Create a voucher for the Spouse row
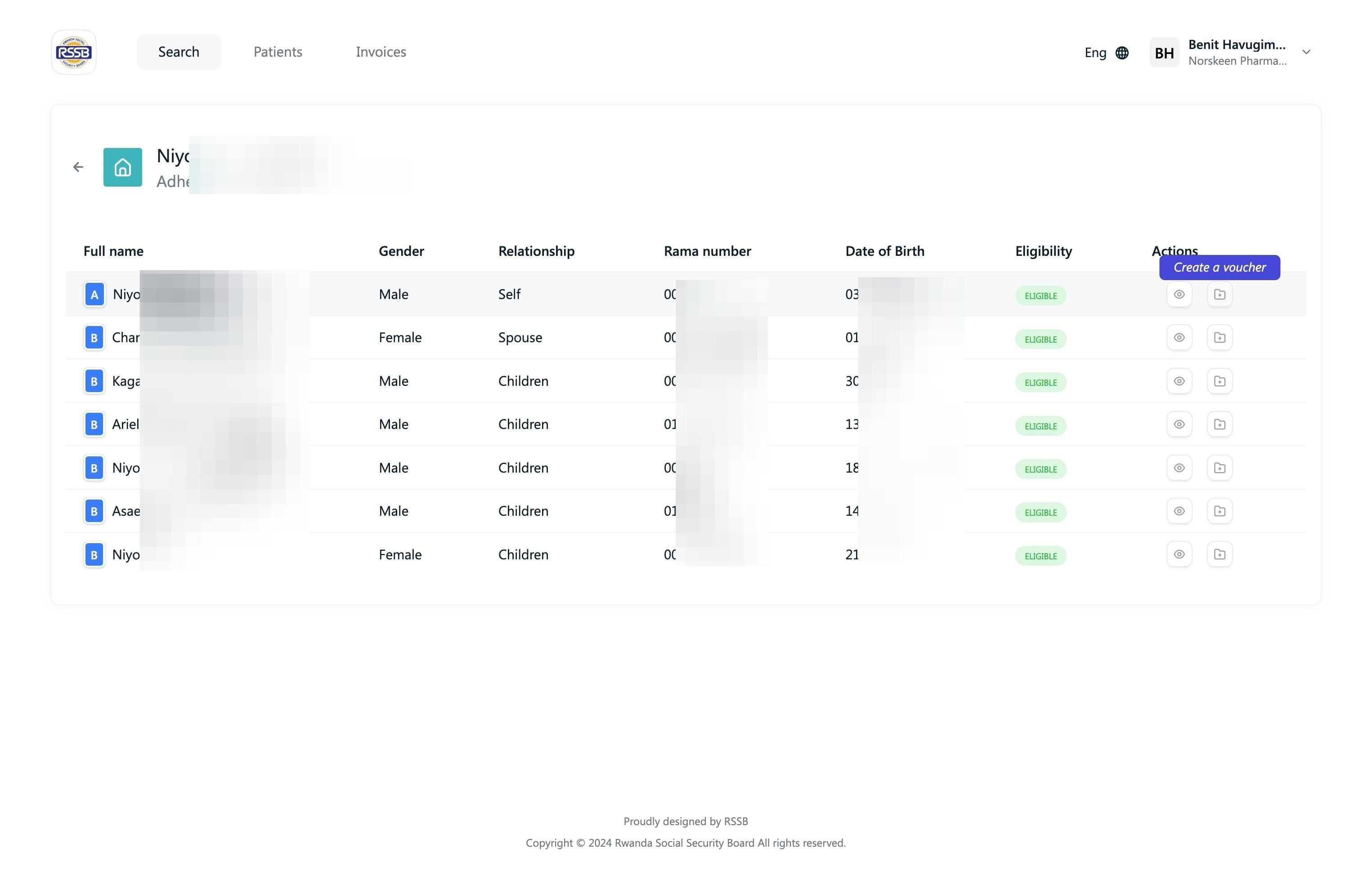This screenshot has width=1372, height=893. [x=1219, y=338]
